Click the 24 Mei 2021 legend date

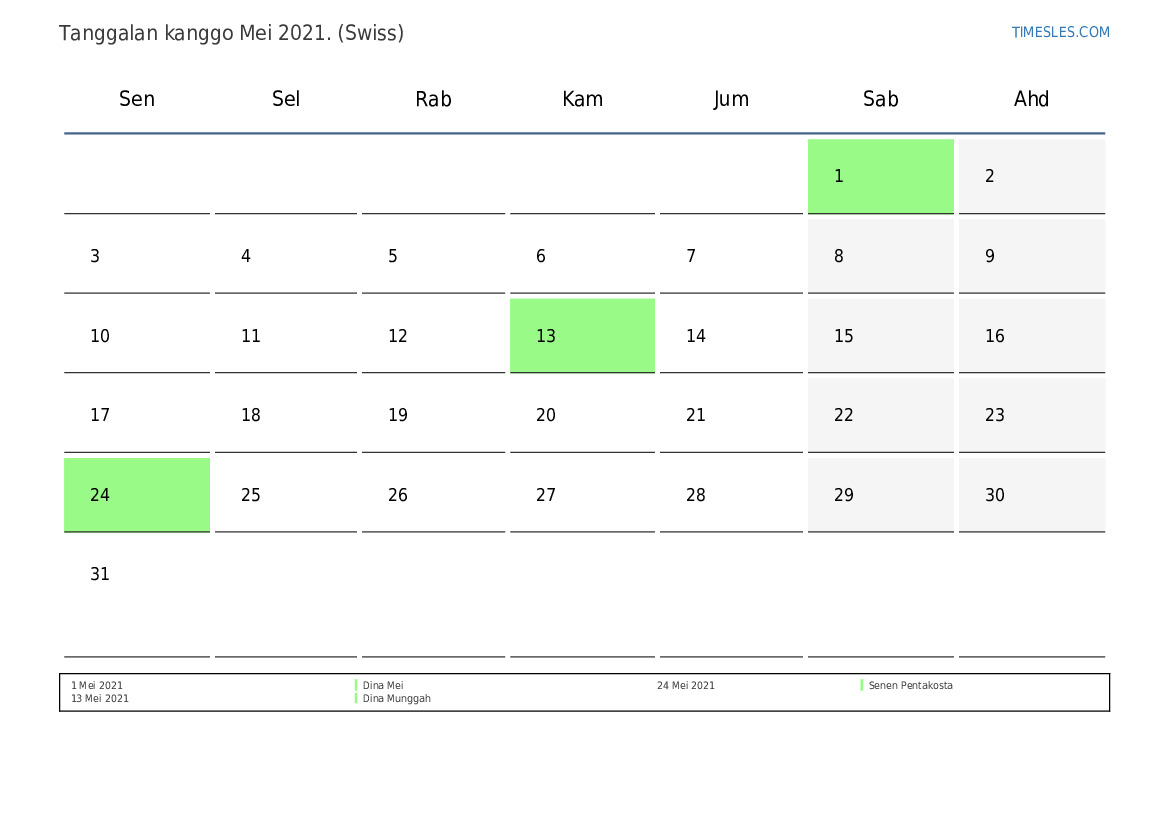685,686
